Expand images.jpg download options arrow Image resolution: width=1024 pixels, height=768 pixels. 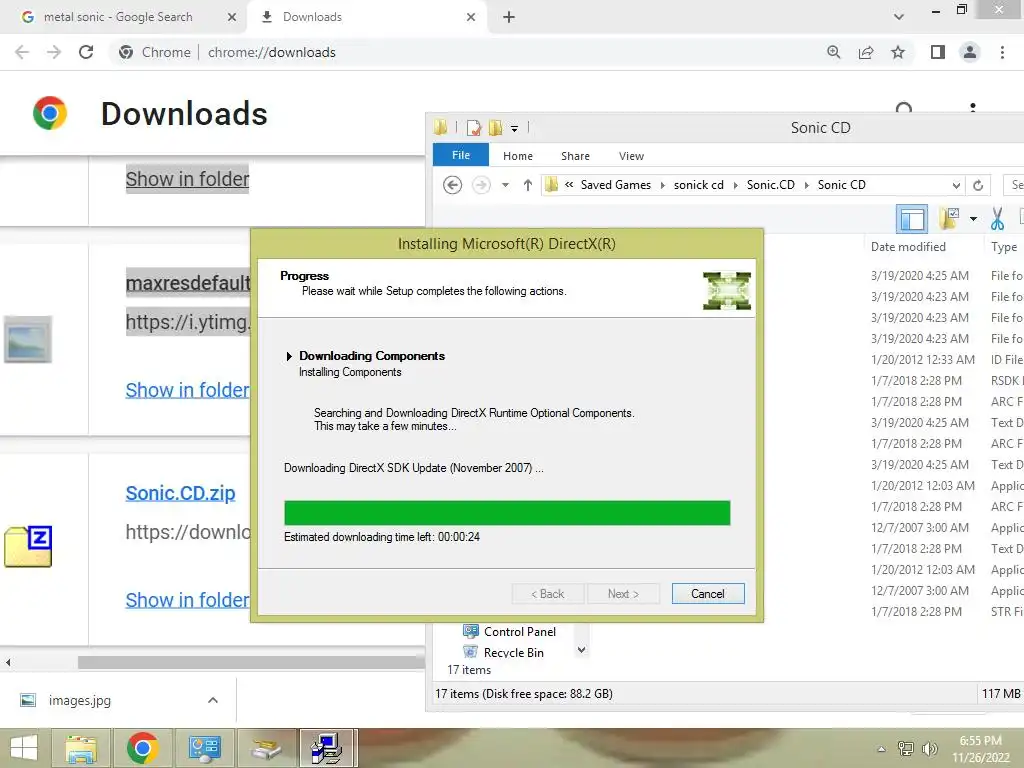pyautogui.click(x=213, y=700)
